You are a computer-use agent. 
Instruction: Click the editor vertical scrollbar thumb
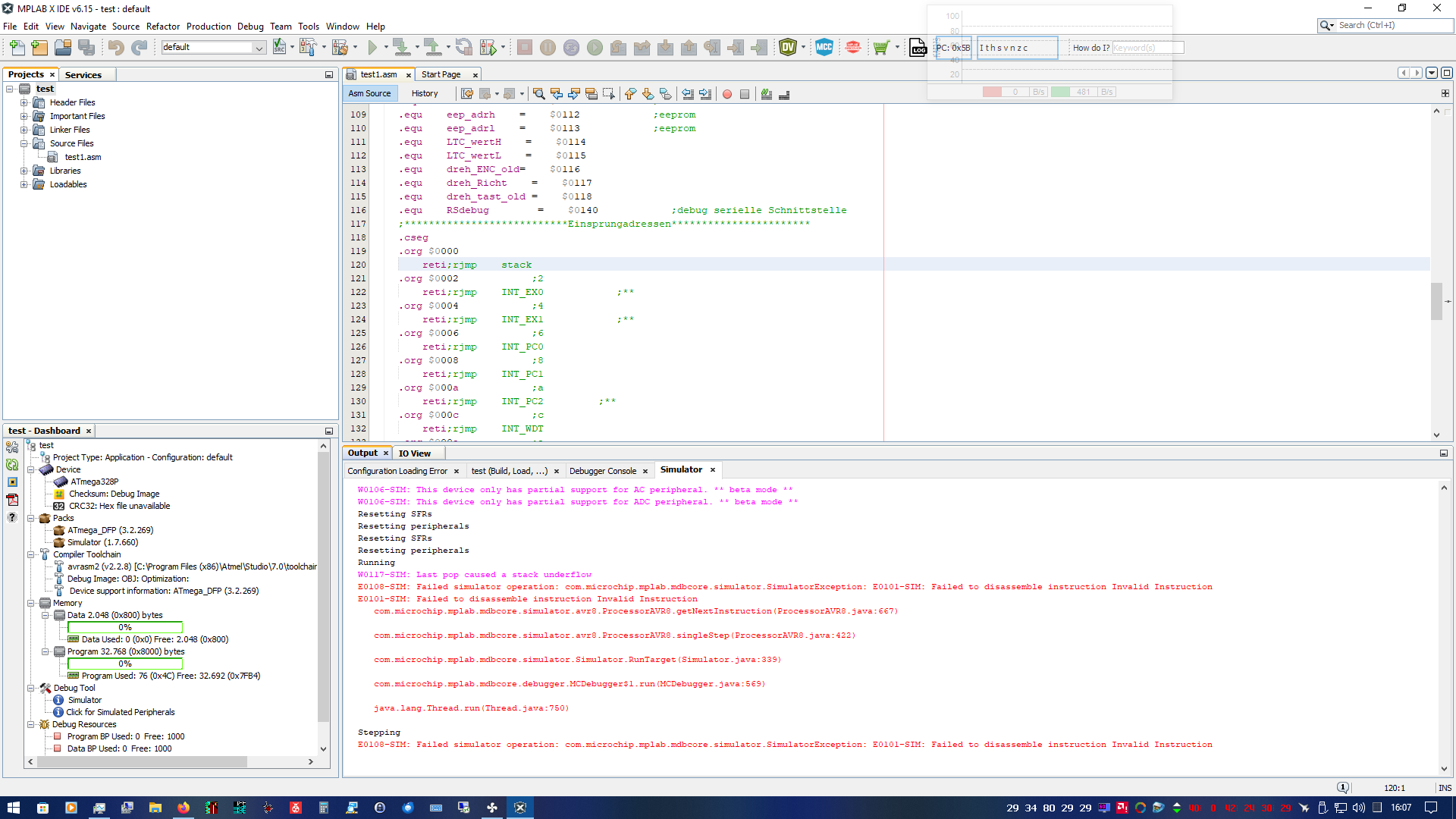pyautogui.click(x=1436, y=302)
